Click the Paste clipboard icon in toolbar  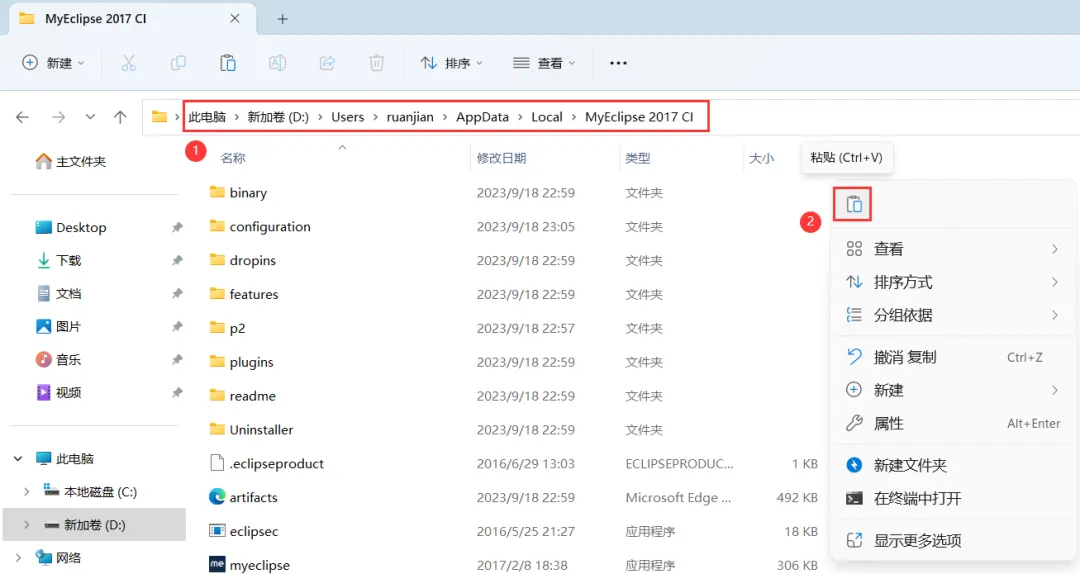pos(228,63)
